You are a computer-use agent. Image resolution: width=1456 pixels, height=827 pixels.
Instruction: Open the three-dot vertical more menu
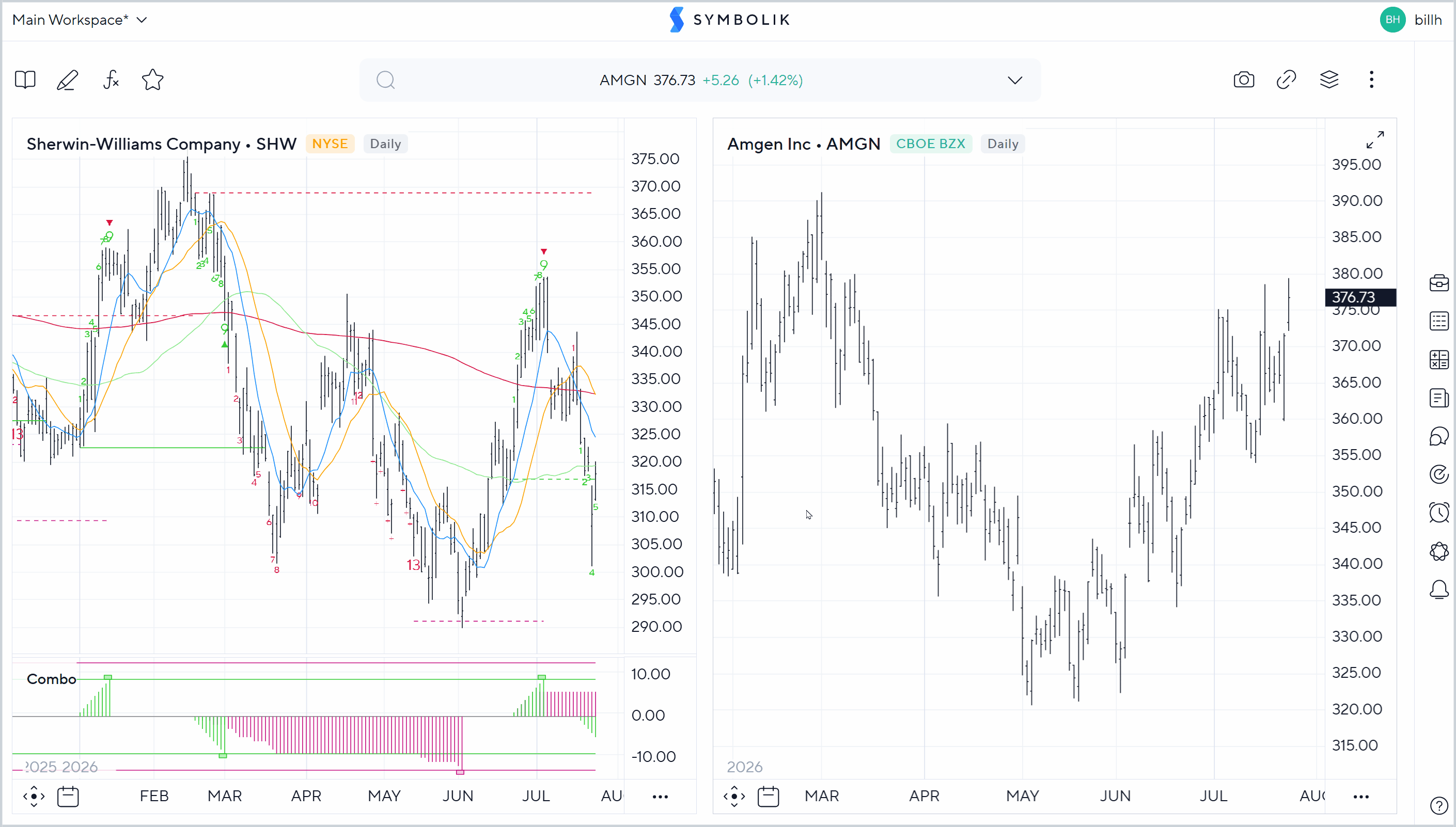(x=1371, y=80)
